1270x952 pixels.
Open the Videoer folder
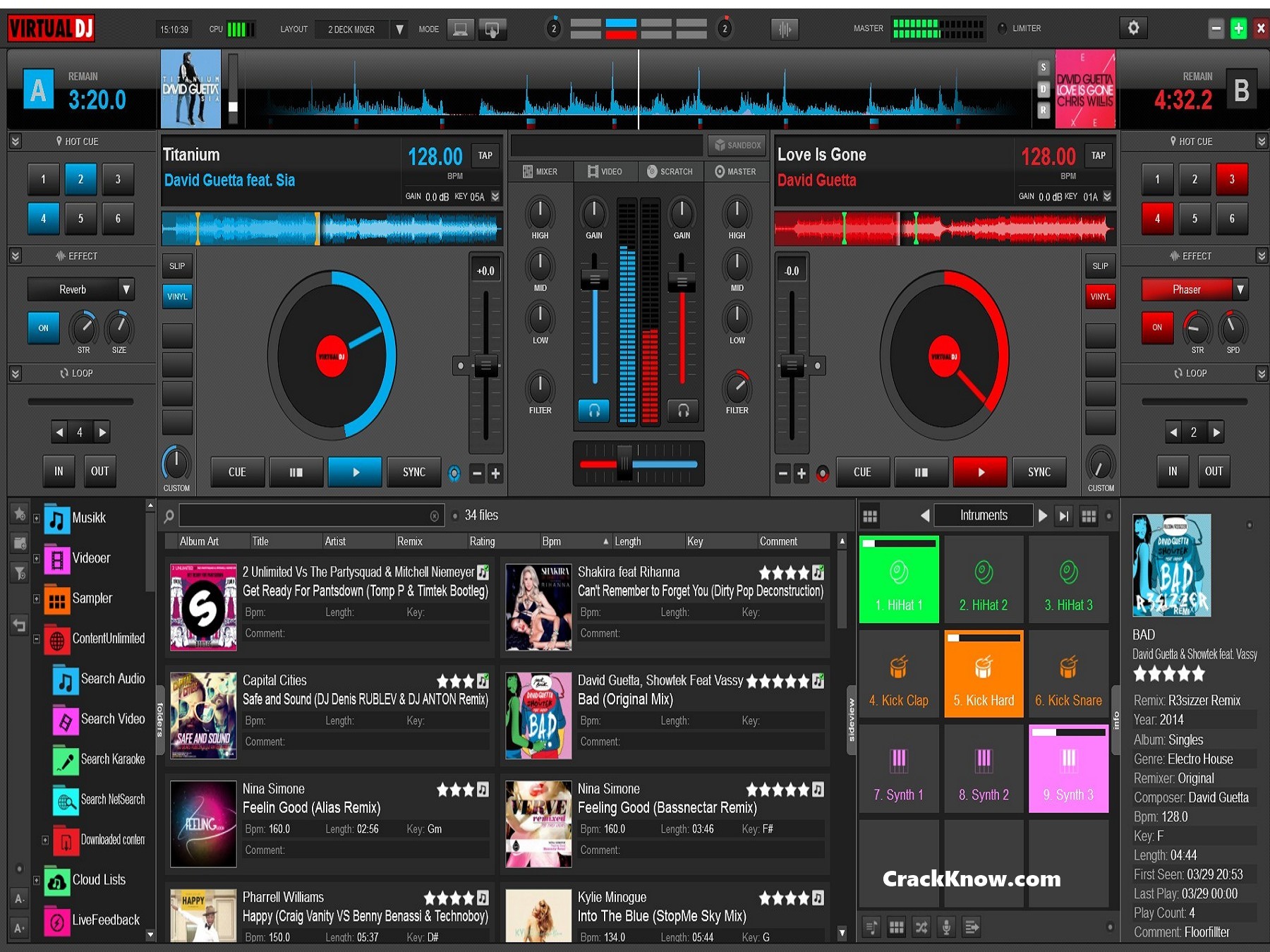pos(91,558)
